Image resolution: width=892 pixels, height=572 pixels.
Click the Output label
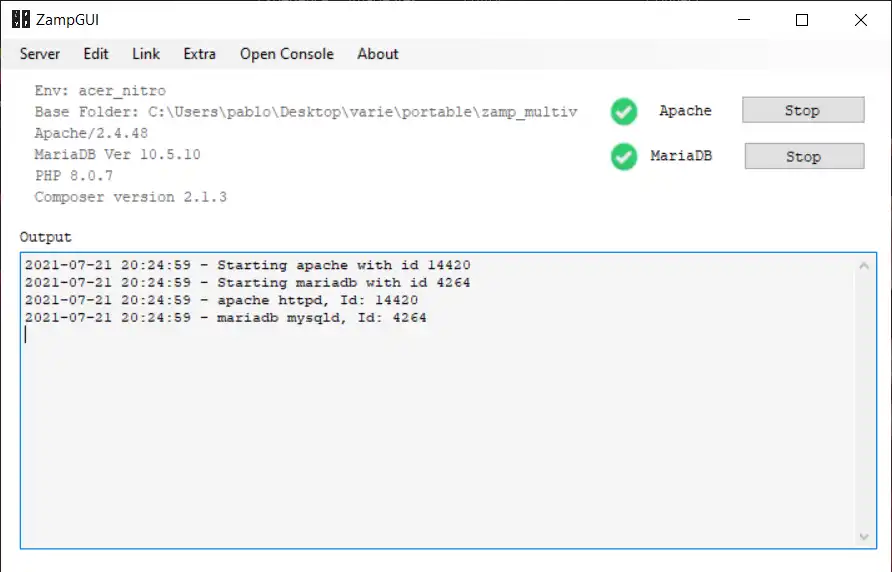pos(46,237)
